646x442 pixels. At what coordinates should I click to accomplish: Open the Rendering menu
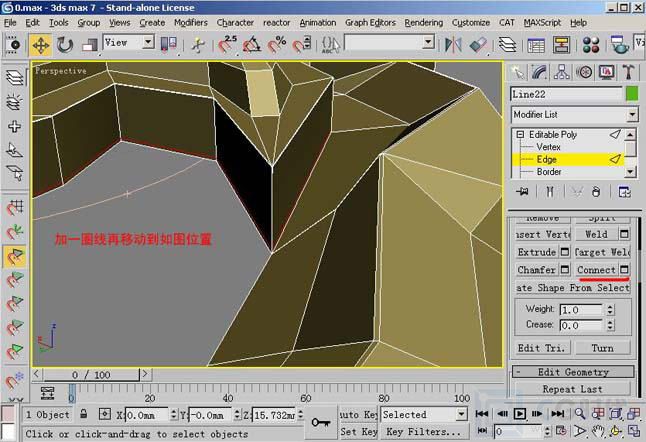click(x=424, y=23)
